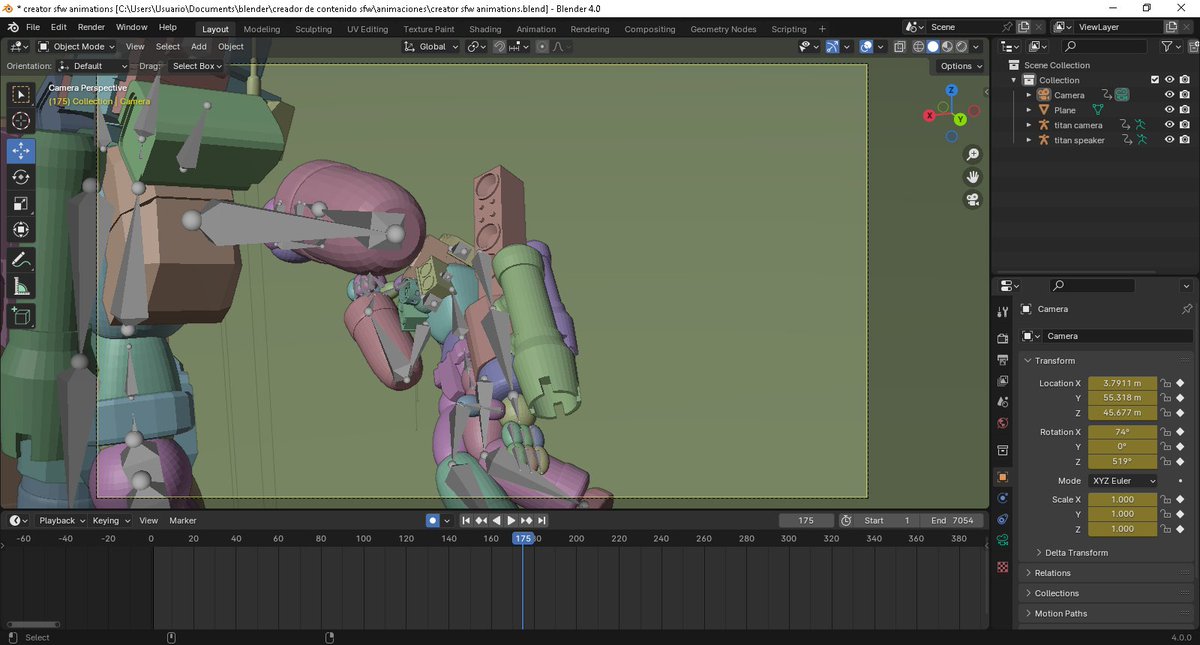Open the timeline Marker menu
Image resolution: width=1200 pixels, height=645 pixels.
(x=183, y=521)
